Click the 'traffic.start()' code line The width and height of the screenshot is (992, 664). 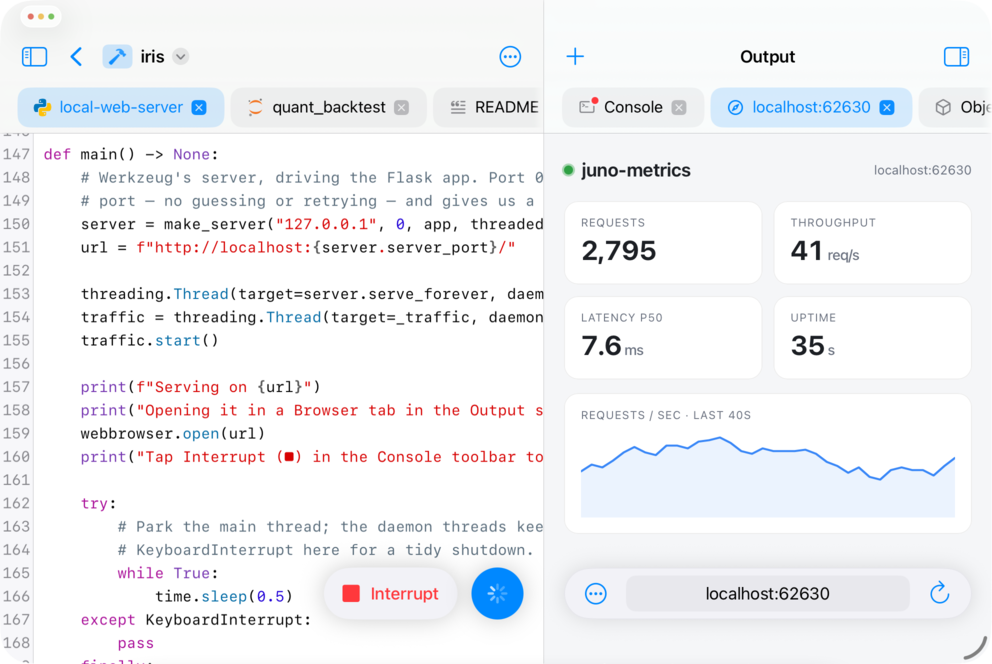pos(149,340)
